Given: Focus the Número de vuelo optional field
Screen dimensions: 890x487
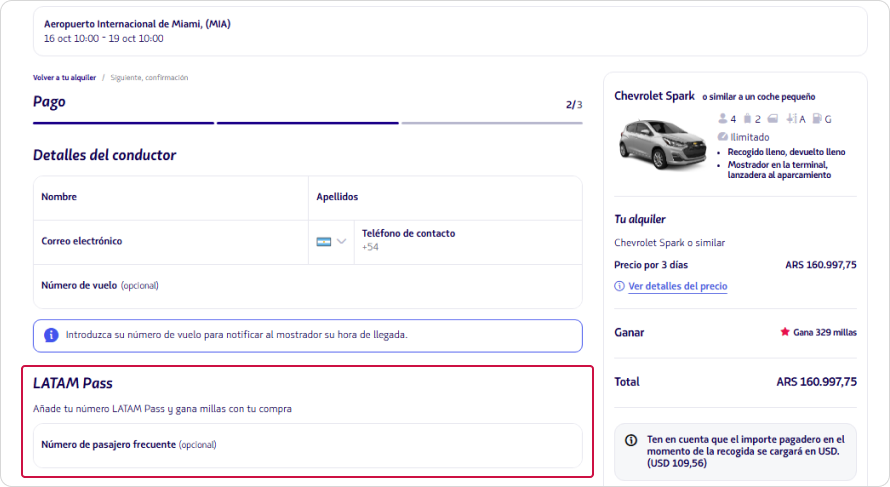Looking at the screenshot, I should (x=308, y=286).
